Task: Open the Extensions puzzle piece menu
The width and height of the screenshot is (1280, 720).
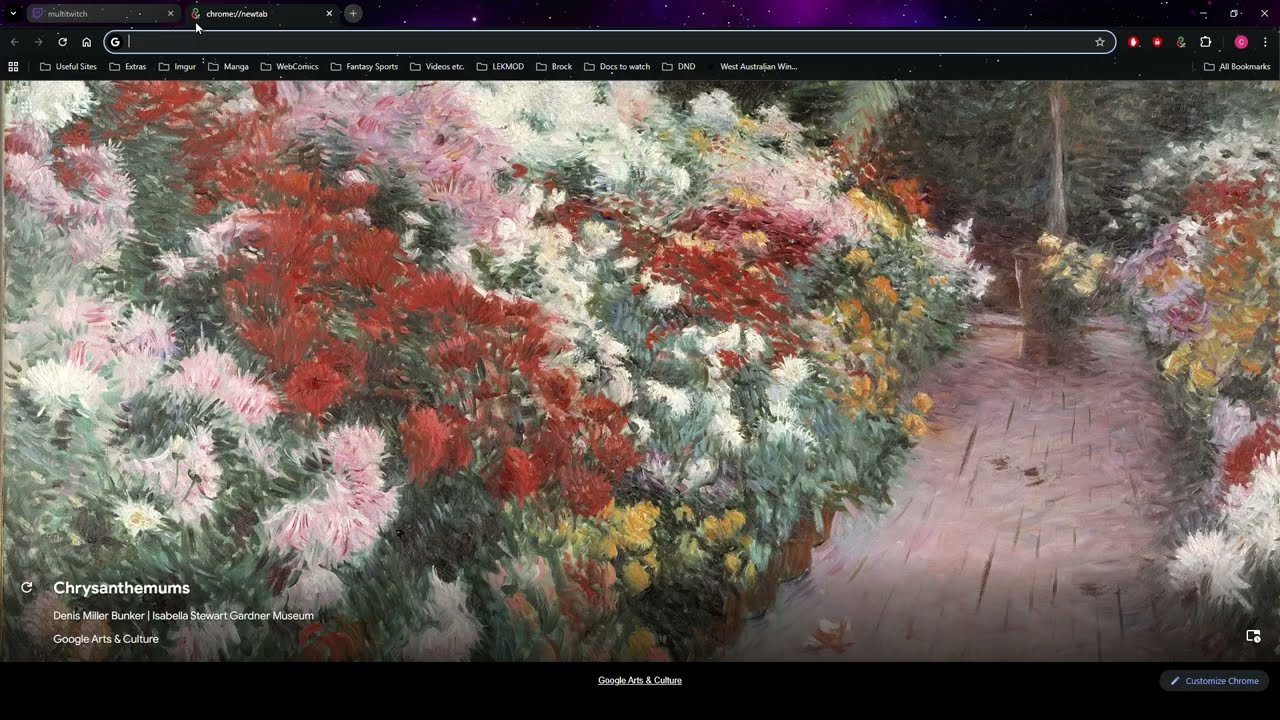Action: [x=1205, y=42]
